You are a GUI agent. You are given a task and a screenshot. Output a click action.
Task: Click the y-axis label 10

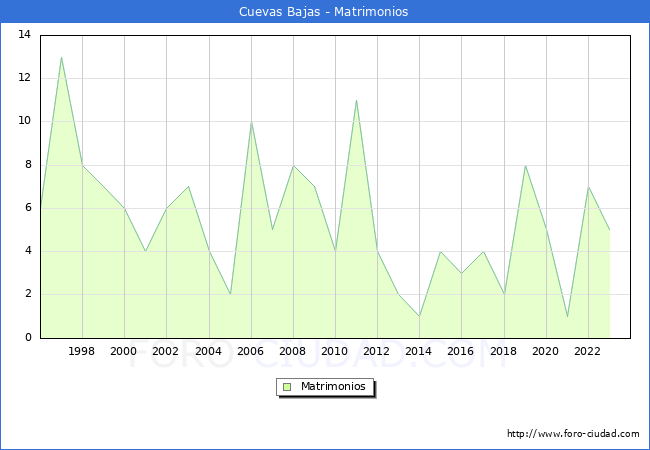point(25,121)
